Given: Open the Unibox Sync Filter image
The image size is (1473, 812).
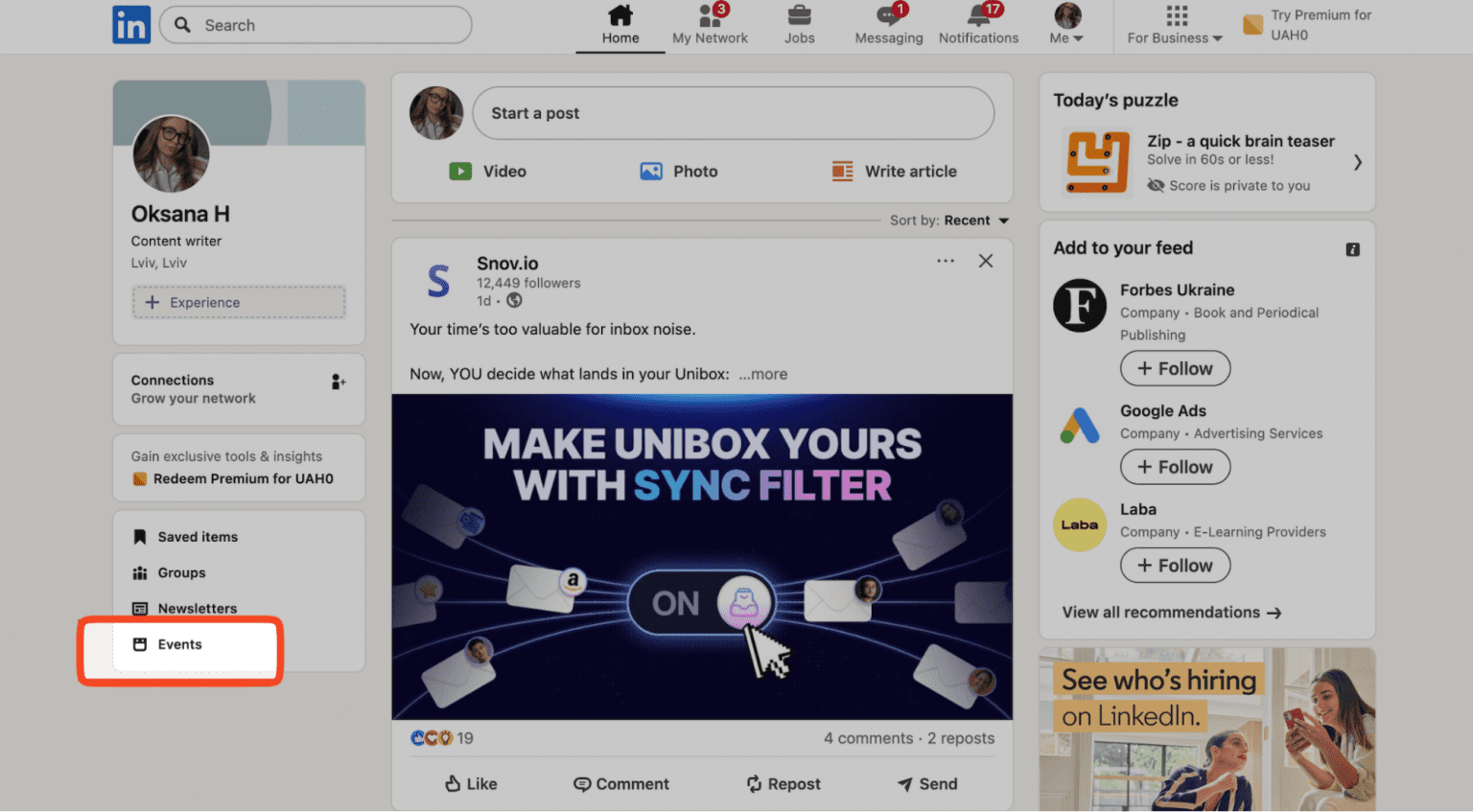Looking at the screenshot, I should 702,557.
